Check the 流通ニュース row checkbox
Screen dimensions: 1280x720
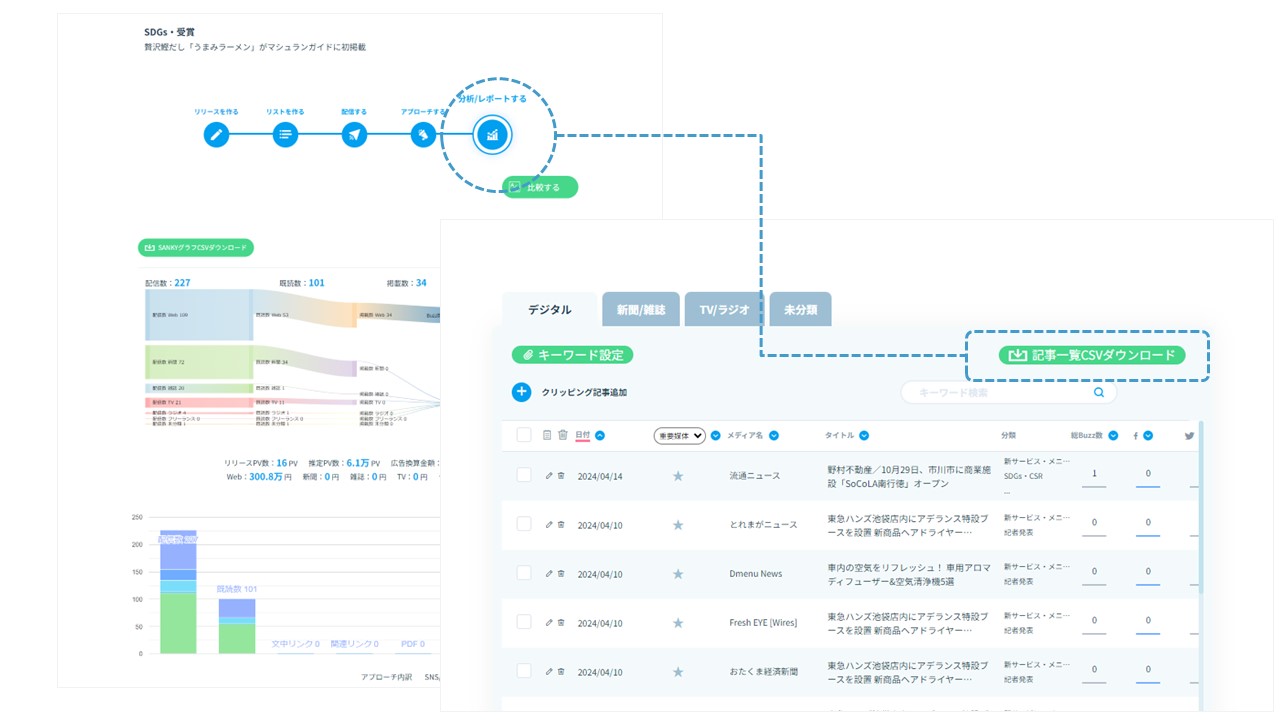[x=524, y=475]
